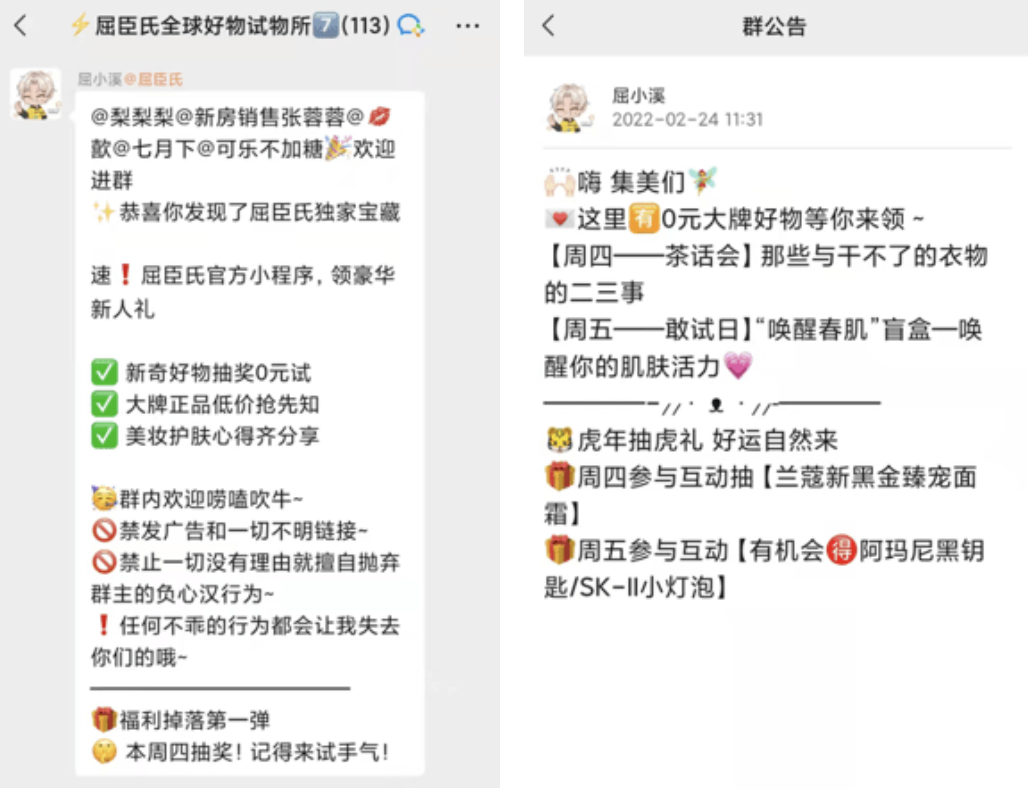This screenshot has height=792, width=1028.
Task: Tap the @梨梨梨 mention in the message
Action: (132, 117)
